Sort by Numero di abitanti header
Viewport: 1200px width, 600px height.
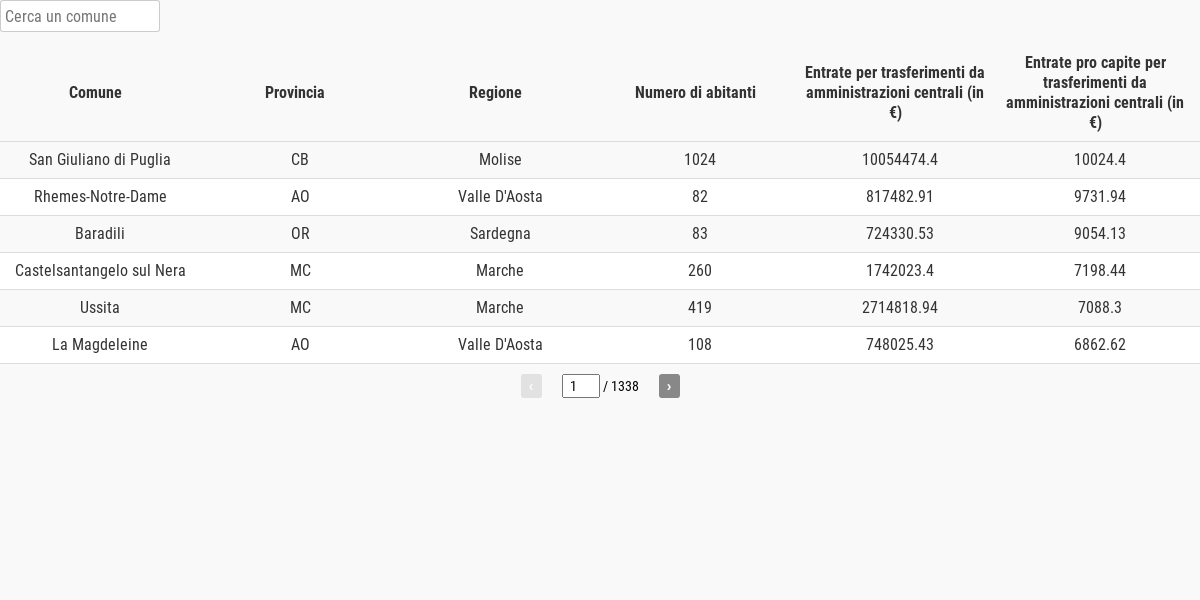click(695, 92)
